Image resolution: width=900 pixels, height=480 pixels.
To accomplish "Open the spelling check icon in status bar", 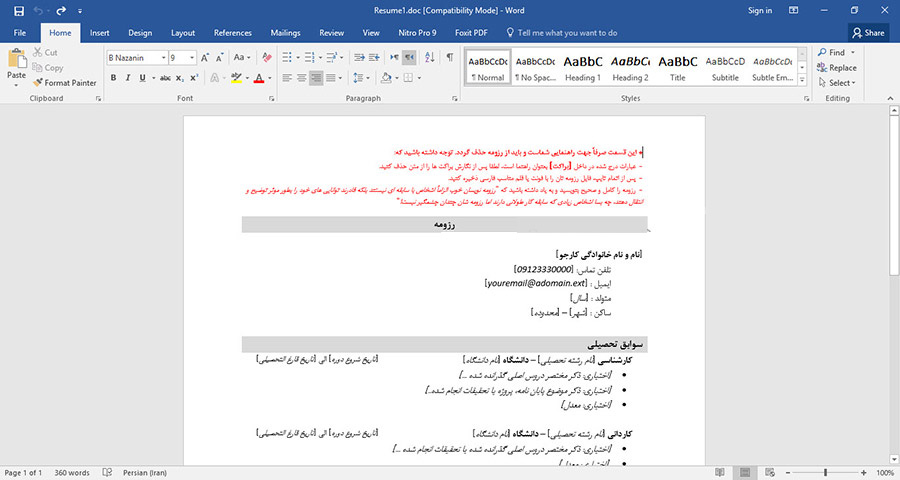I will [107, 473].
